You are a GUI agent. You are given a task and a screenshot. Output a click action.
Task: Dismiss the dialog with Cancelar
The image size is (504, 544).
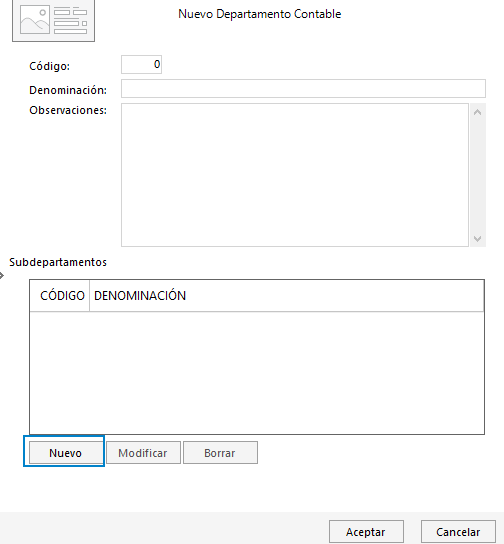pos(458,532)
